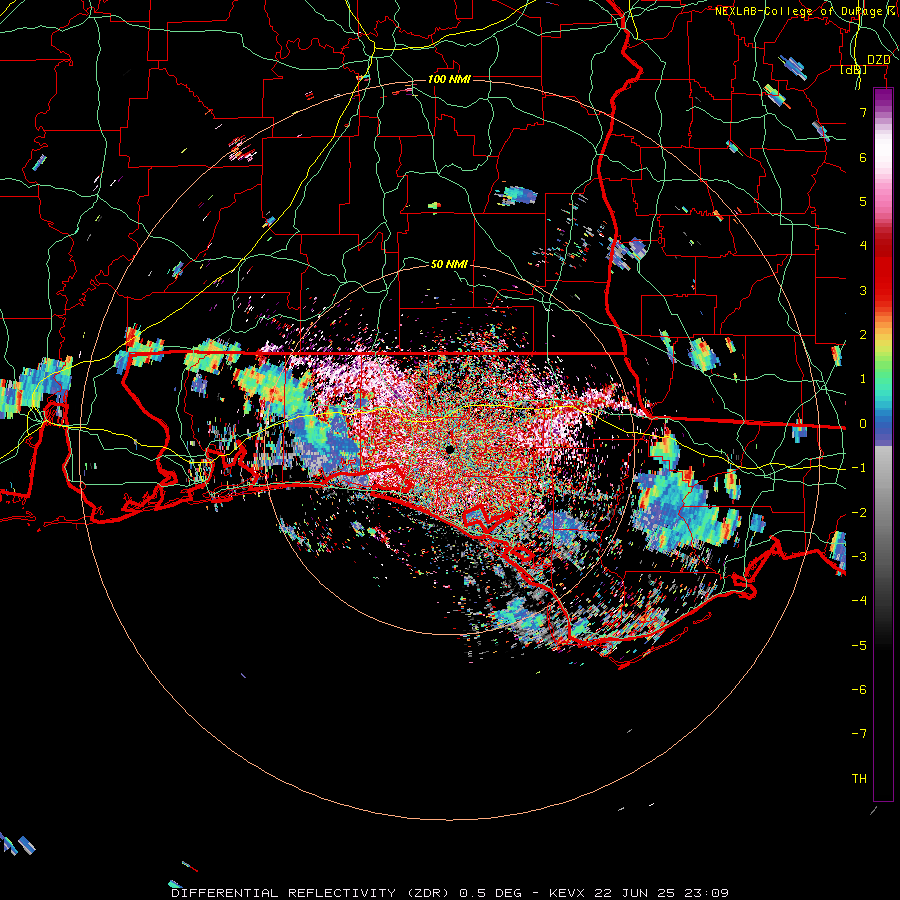Click the 1 value on the color scale
This screenshot has height=900, width=900.
tap(863, 379)
